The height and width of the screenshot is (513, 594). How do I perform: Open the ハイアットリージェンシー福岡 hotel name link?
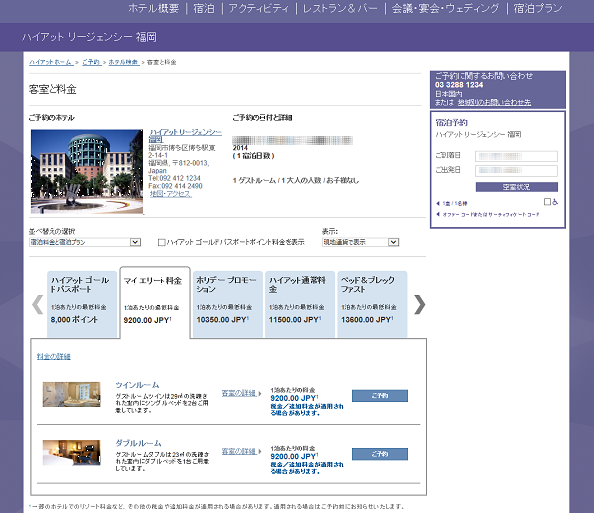[x=185, y=135]
